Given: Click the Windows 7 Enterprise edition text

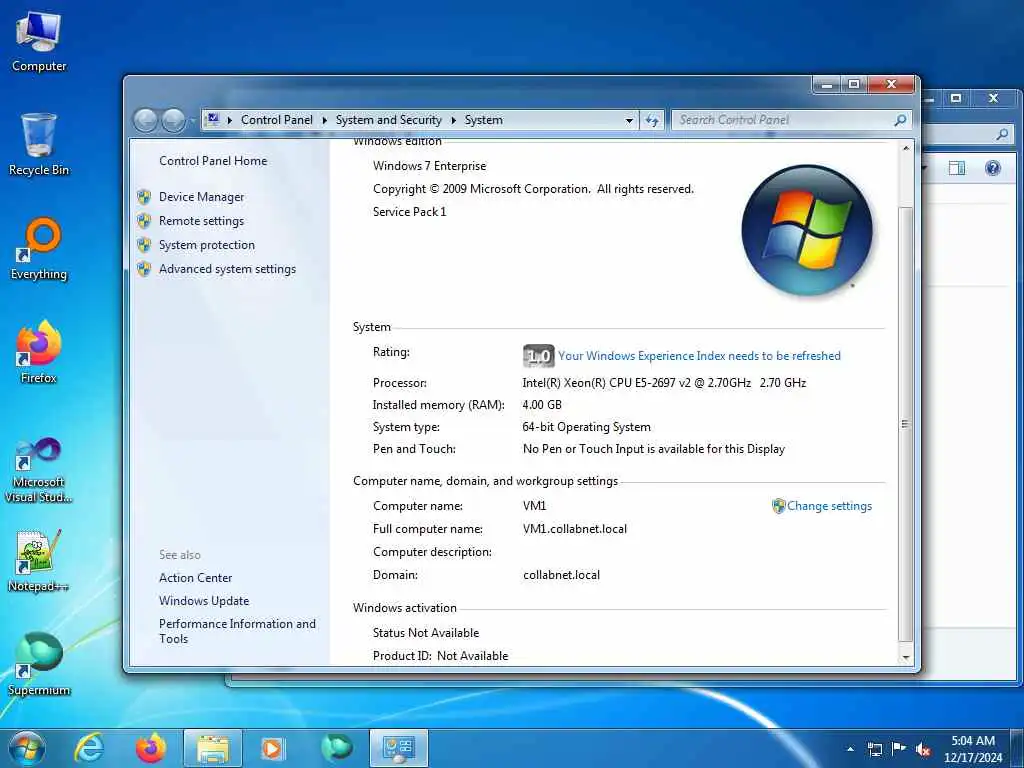Looking at the screenshot, I should [x=429, y=166].
